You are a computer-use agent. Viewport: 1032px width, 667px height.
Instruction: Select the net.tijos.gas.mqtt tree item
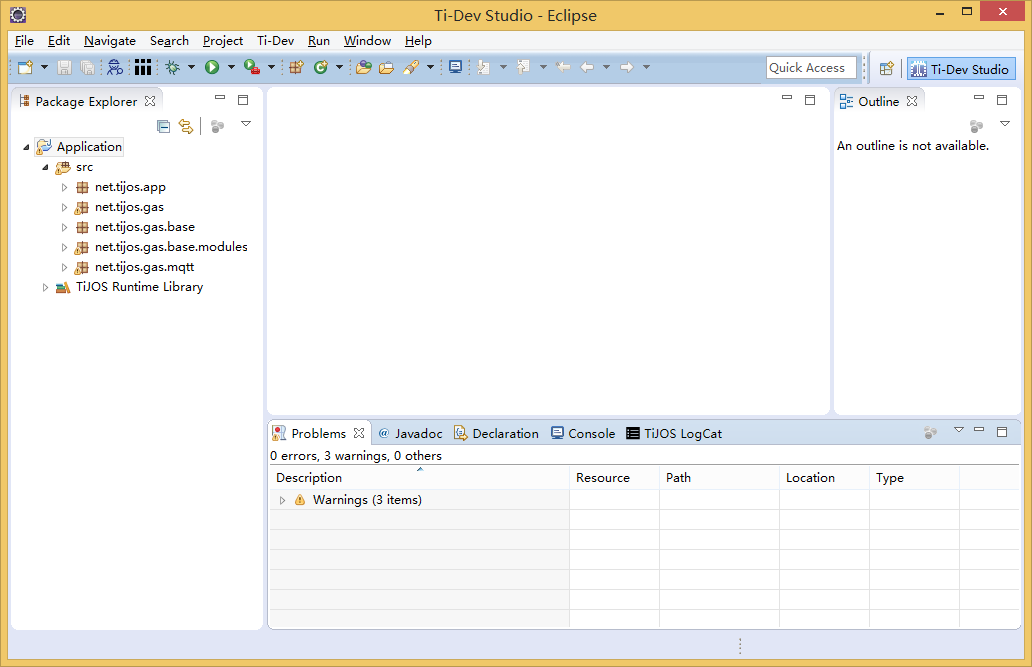[x=135, y=267]
